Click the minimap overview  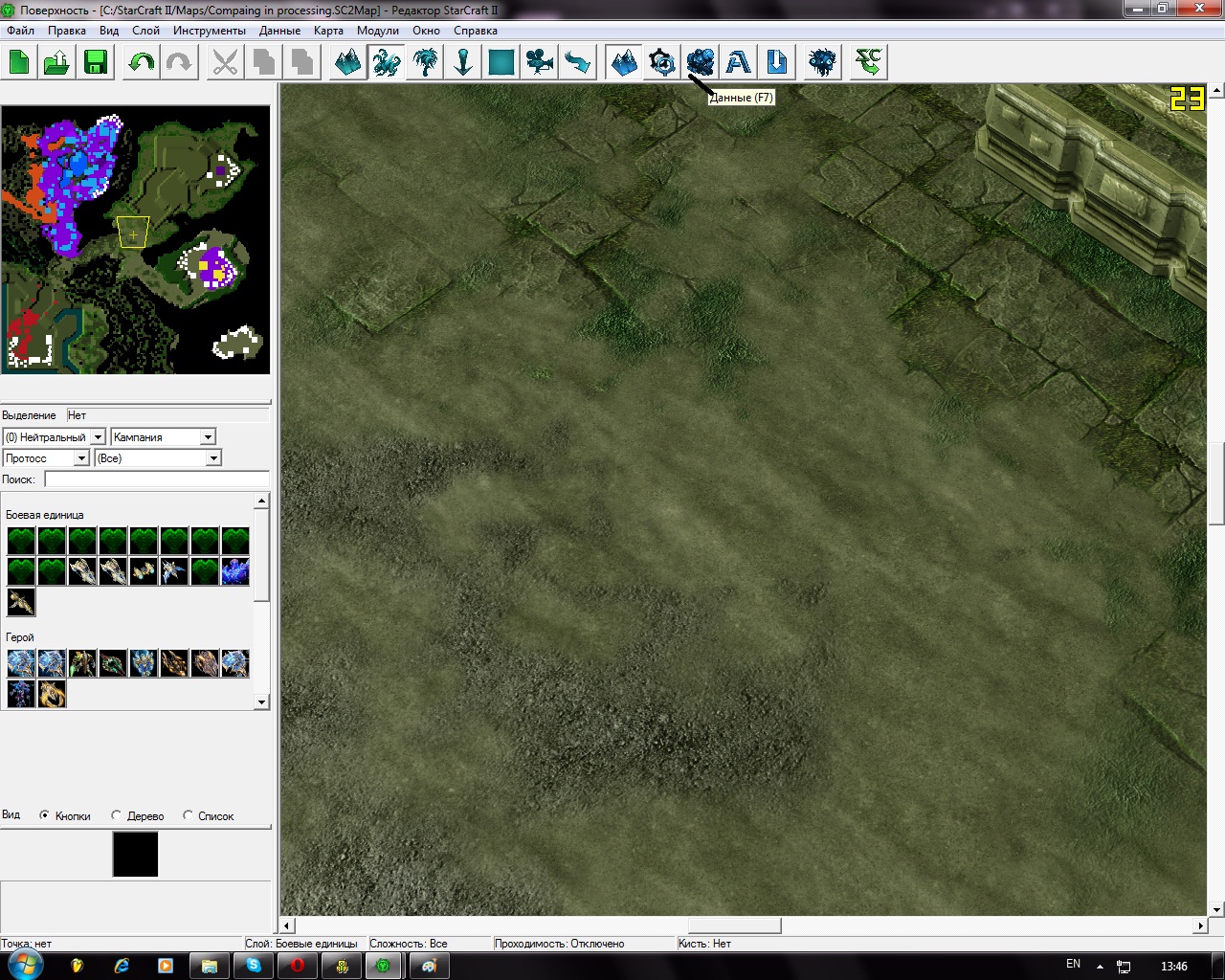point(136,239)
